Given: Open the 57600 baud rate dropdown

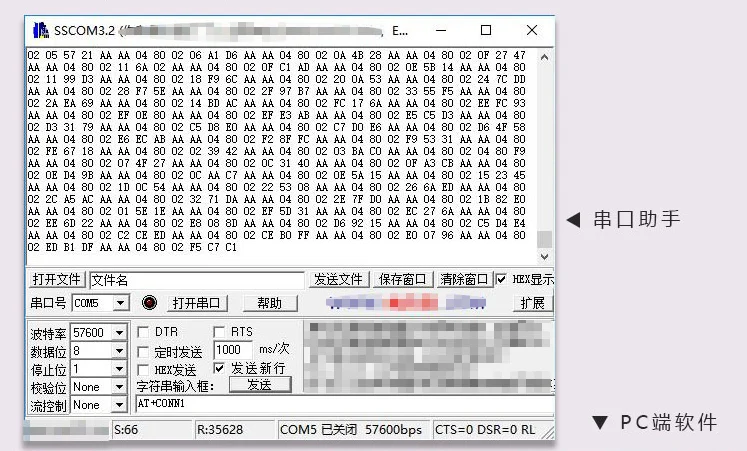Looking at the screenshot, I should (x=120, y=332).
